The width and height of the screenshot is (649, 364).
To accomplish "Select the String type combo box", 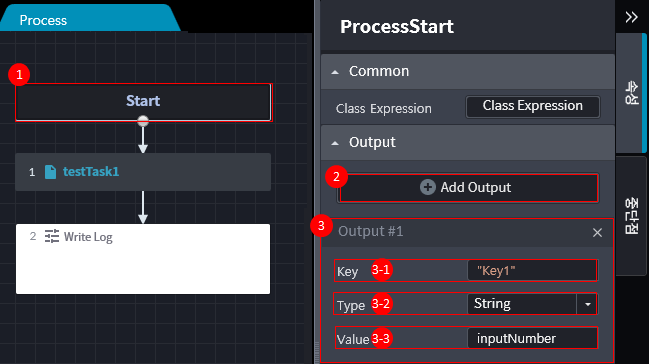I will (x=532, y=304).
